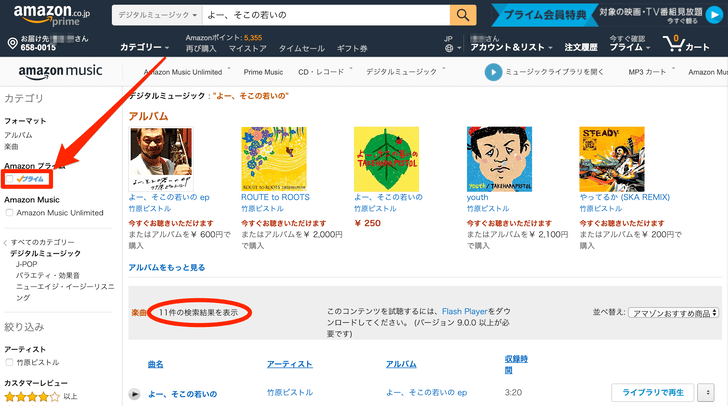Open options arrow beside ライブラリで再生
728x406 pixels.
707,393
